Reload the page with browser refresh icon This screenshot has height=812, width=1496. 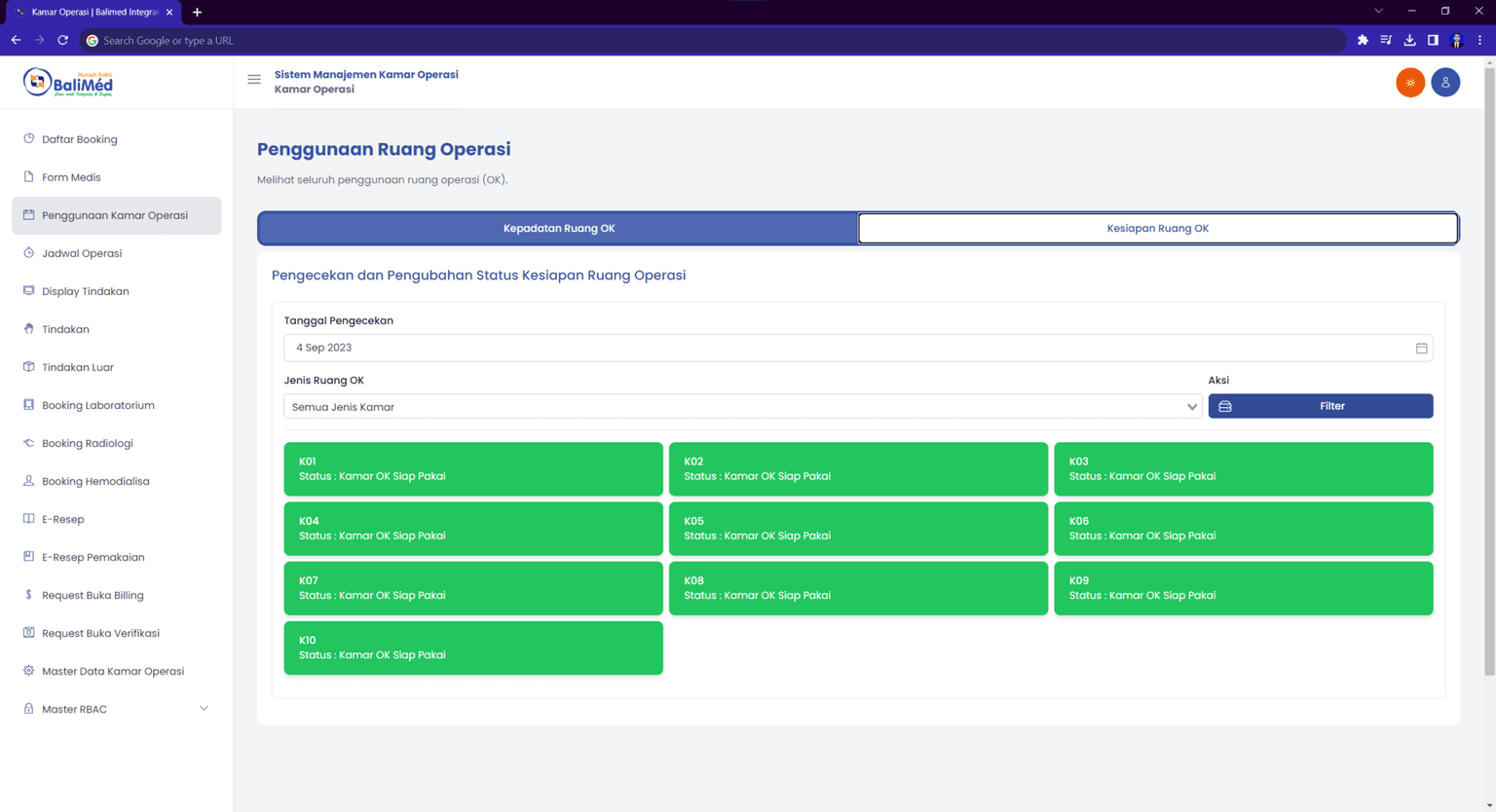click(x=63, y=40)
